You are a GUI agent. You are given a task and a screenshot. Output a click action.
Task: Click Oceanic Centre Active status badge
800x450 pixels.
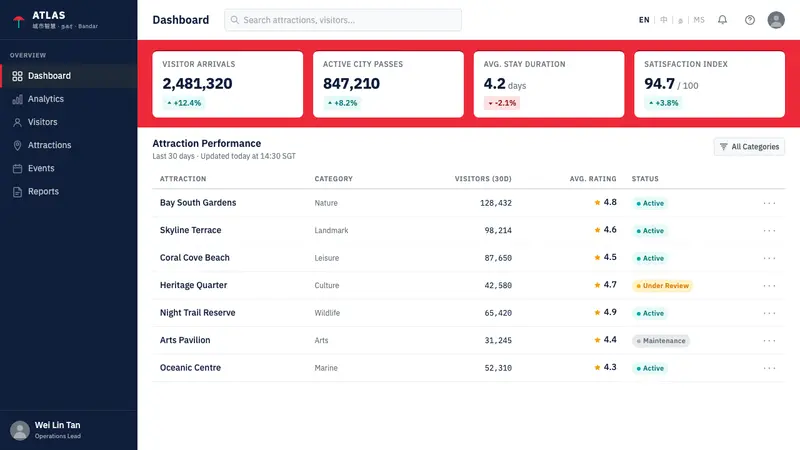[x=650, y=368]
